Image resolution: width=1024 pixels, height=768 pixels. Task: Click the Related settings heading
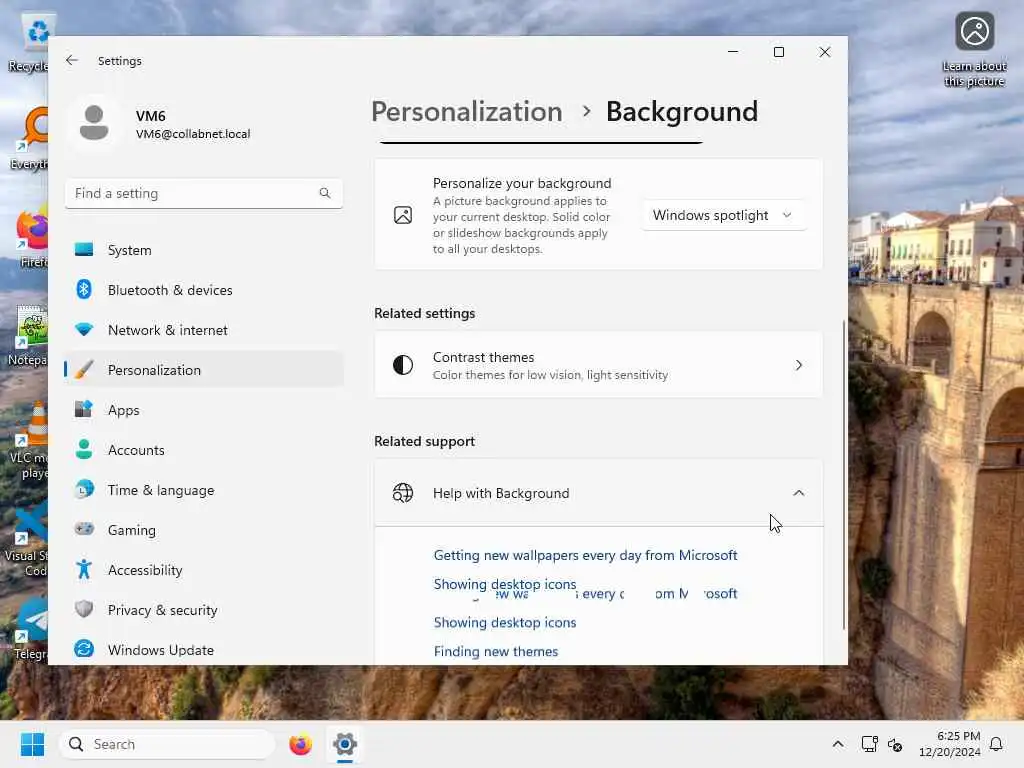click(424, 313)
